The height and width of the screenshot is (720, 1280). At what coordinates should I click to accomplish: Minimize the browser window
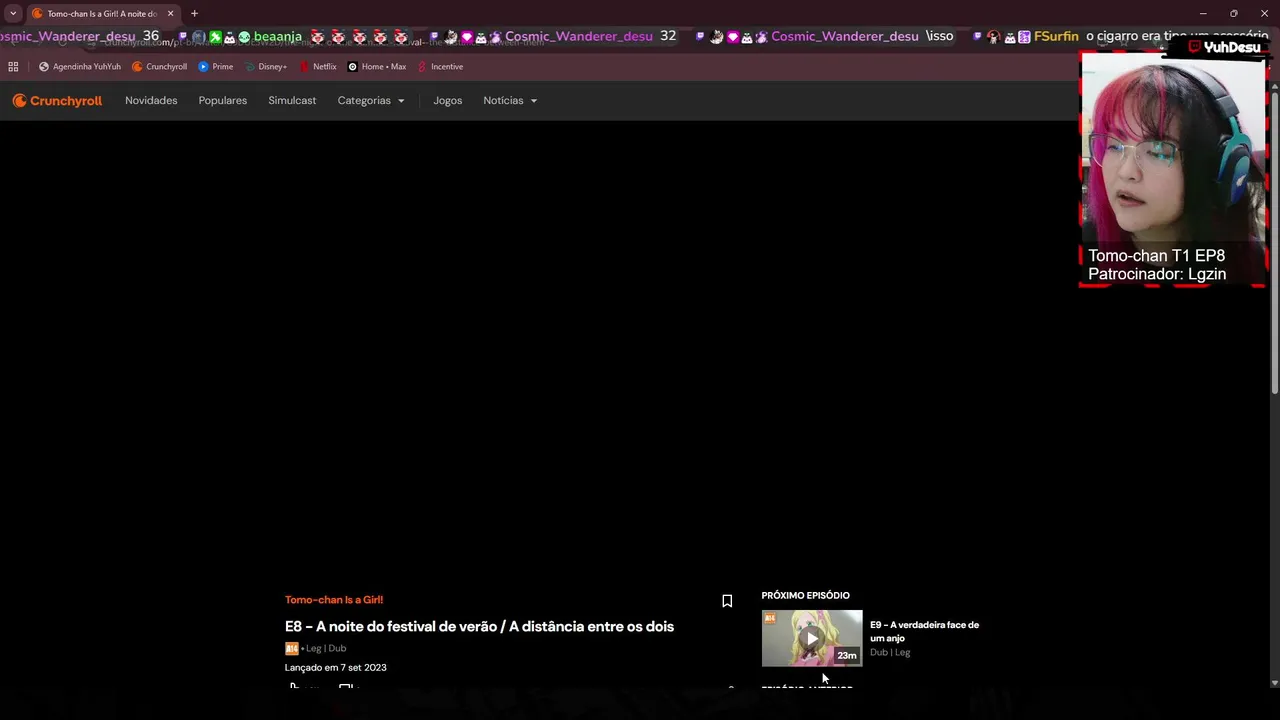tap(1203, 14)
